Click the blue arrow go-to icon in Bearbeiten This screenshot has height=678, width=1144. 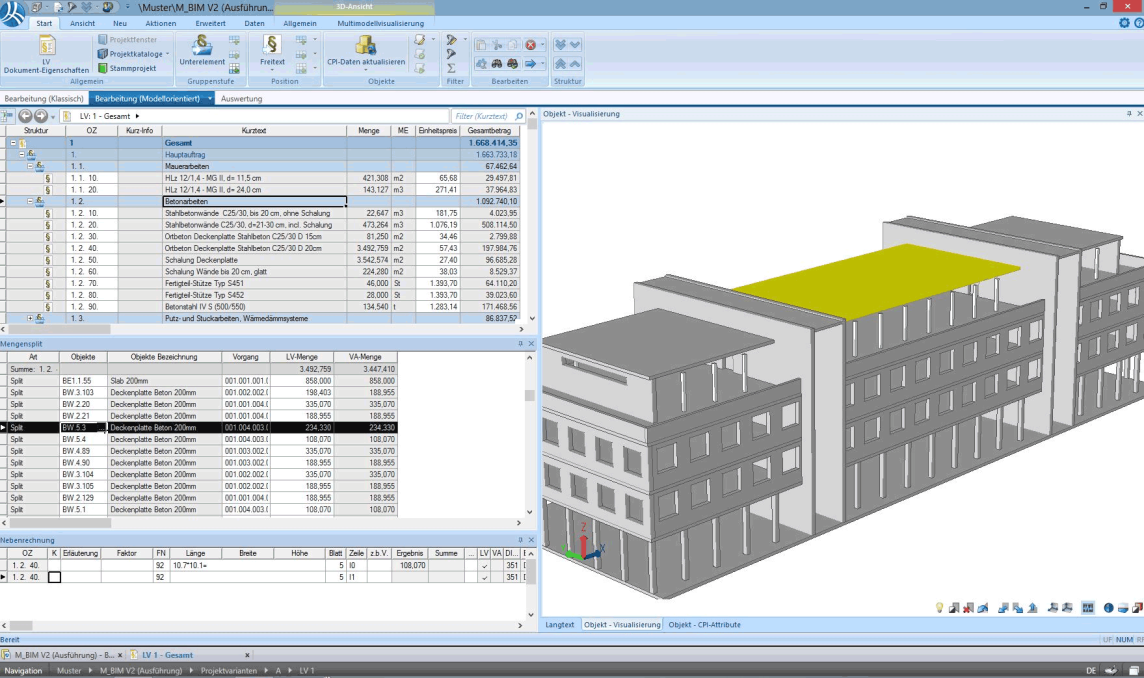pos(530,64)
